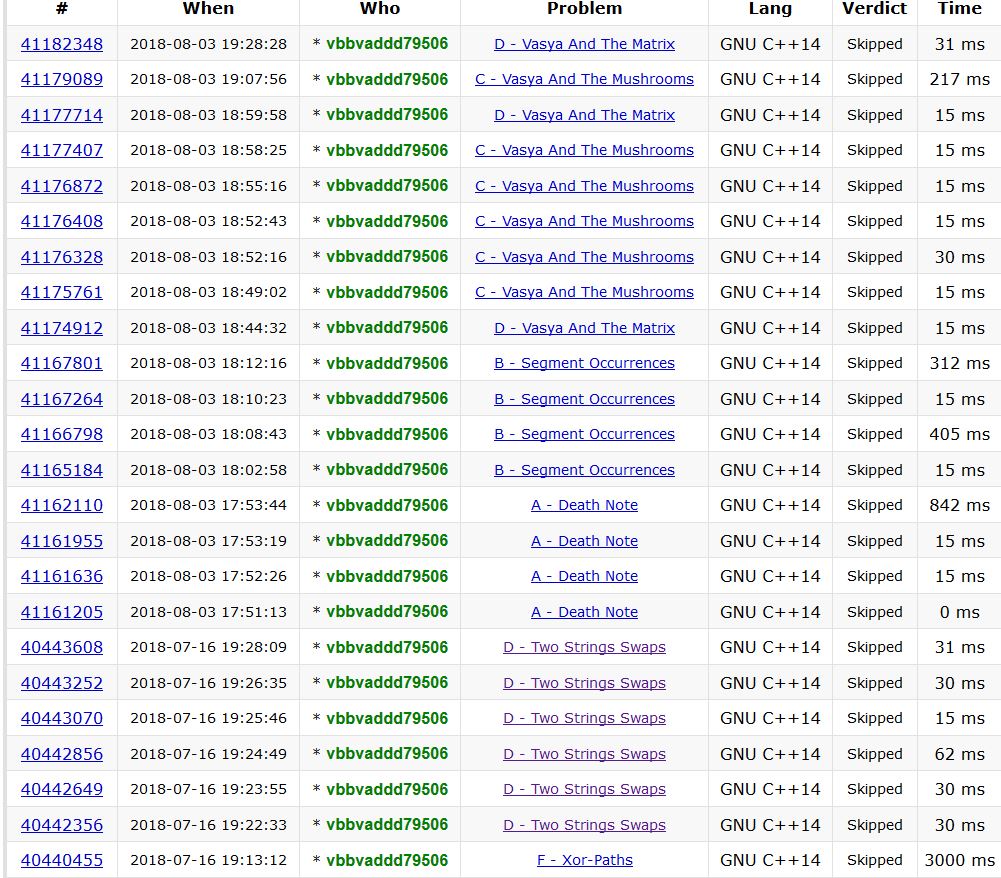Open submission 41177714
Image resolution: width=1001 pixels, height=878 pixels.
[62, 115]
